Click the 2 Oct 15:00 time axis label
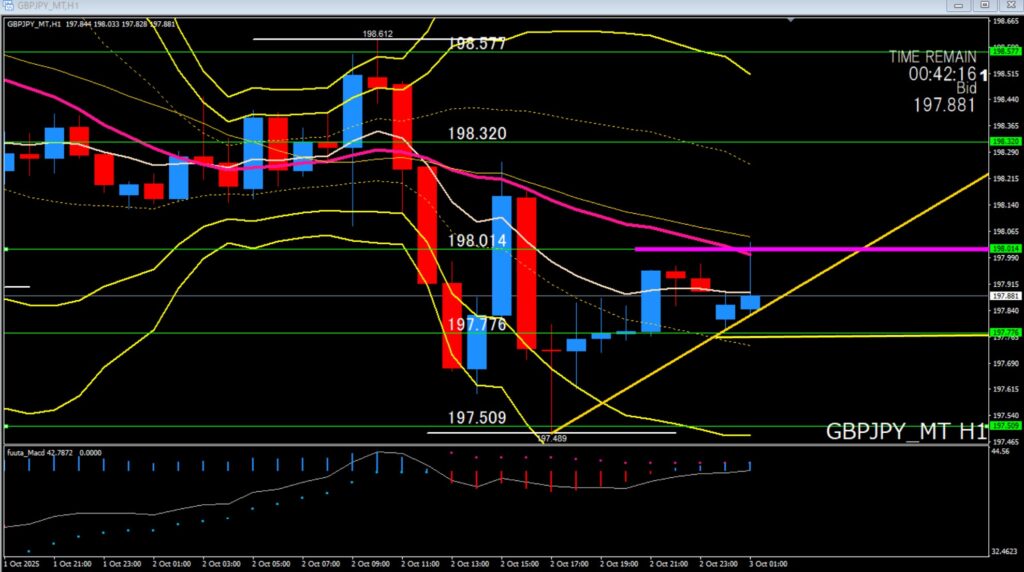 pyautogui.click(x=520, y=564)
